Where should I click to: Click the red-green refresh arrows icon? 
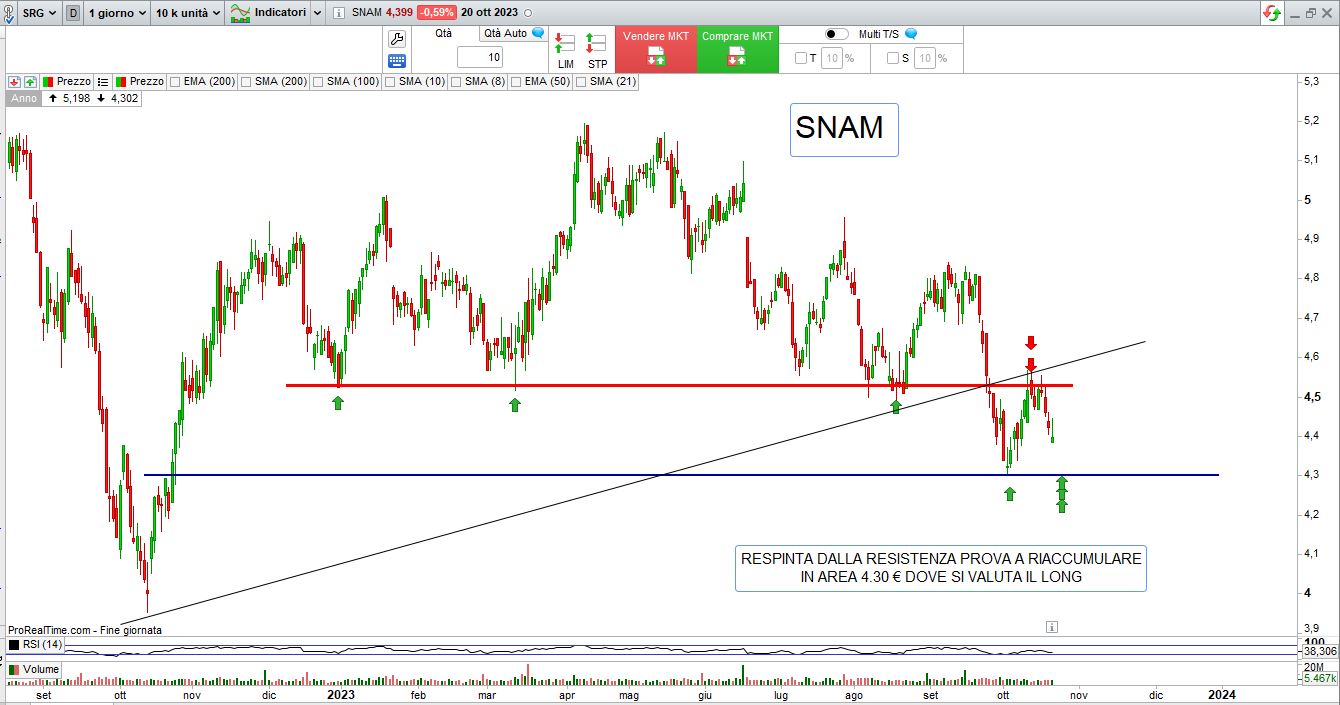click(x=1272, y=13)
